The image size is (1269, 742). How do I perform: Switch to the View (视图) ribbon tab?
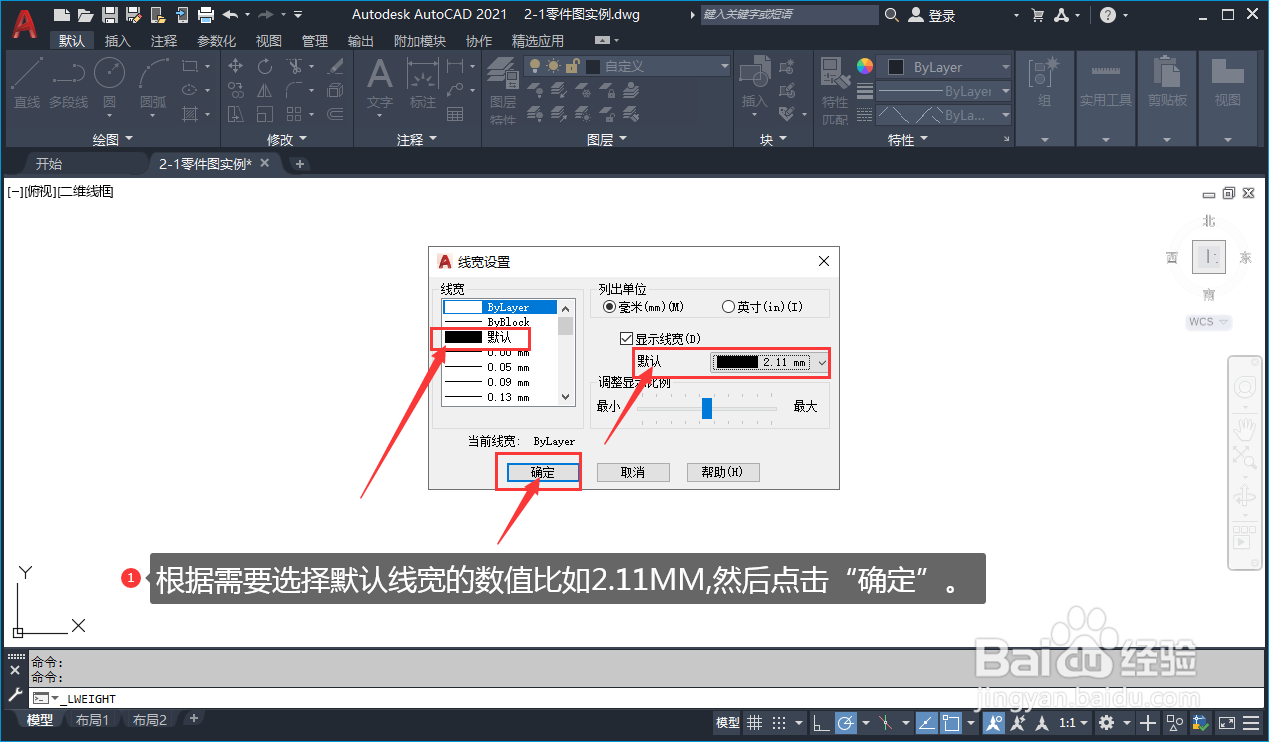(x=269, y=41)
